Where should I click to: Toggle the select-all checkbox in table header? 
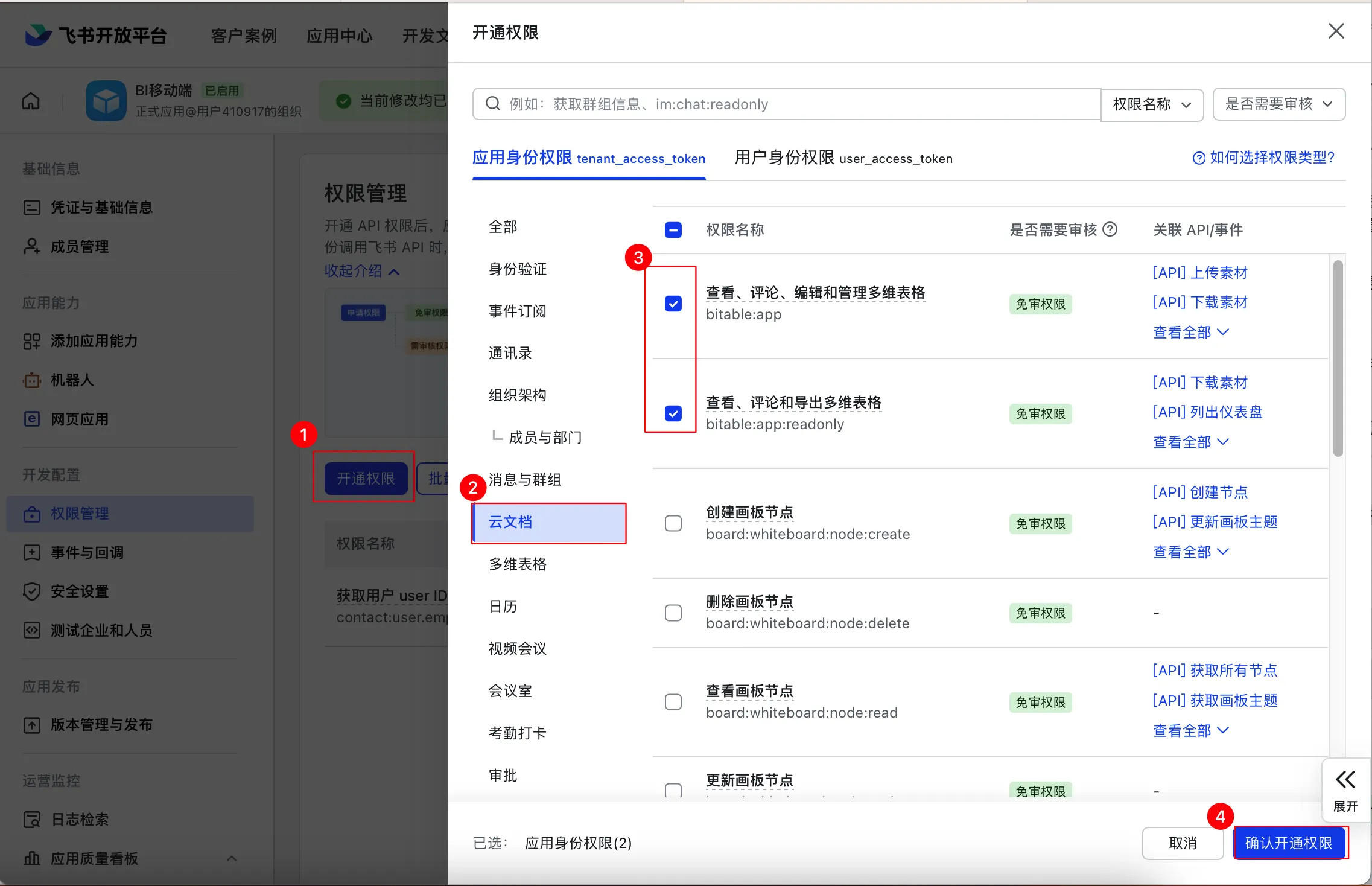673,230
